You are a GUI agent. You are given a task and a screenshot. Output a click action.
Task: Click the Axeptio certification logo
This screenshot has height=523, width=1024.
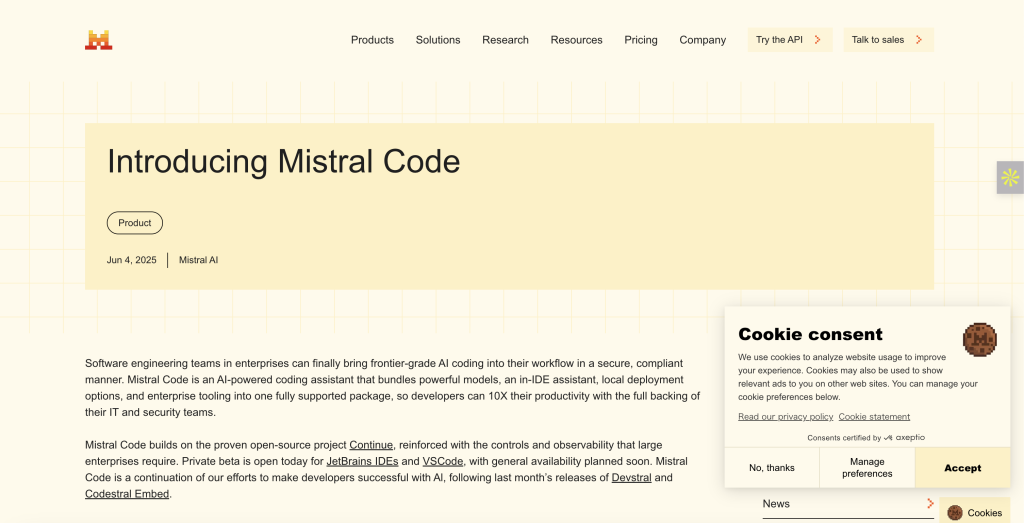click(905, 438)
